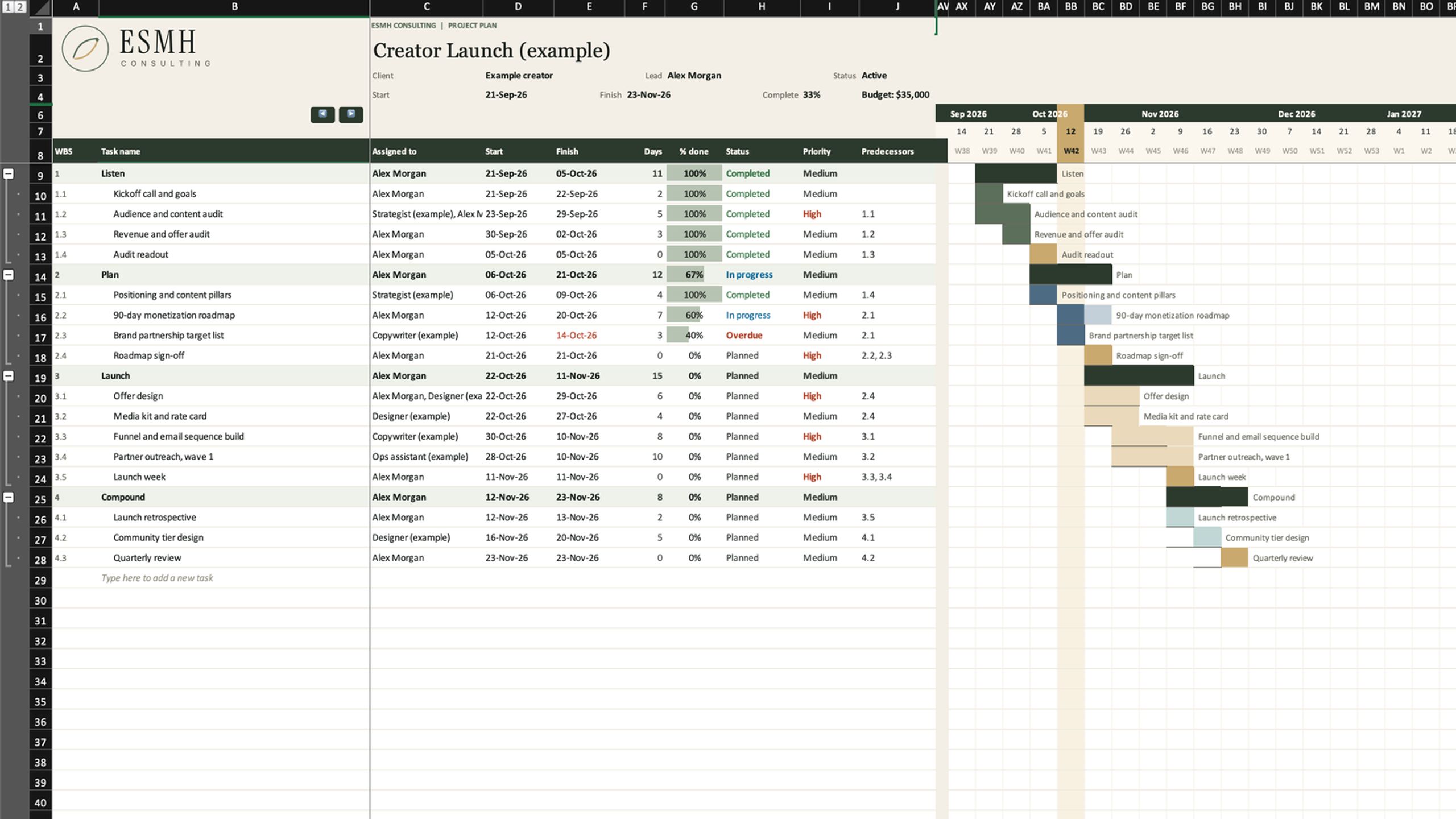
Task: Click the Quarterly review milestone bar
Action: [1234, 558]
